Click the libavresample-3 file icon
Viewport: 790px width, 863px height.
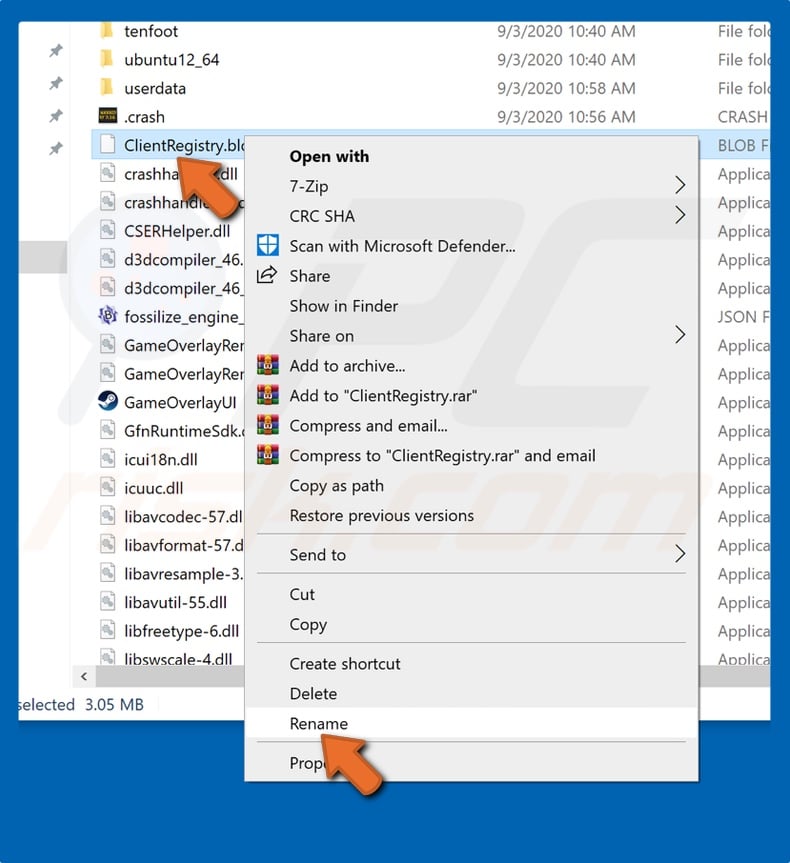tap(107, 573)
